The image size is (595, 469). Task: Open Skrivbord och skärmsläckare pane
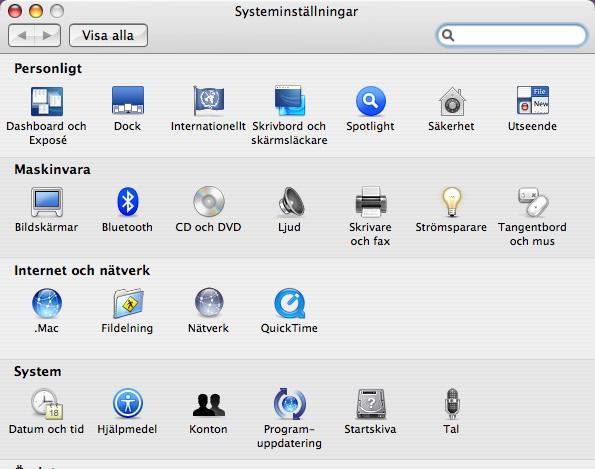(290, 101)
